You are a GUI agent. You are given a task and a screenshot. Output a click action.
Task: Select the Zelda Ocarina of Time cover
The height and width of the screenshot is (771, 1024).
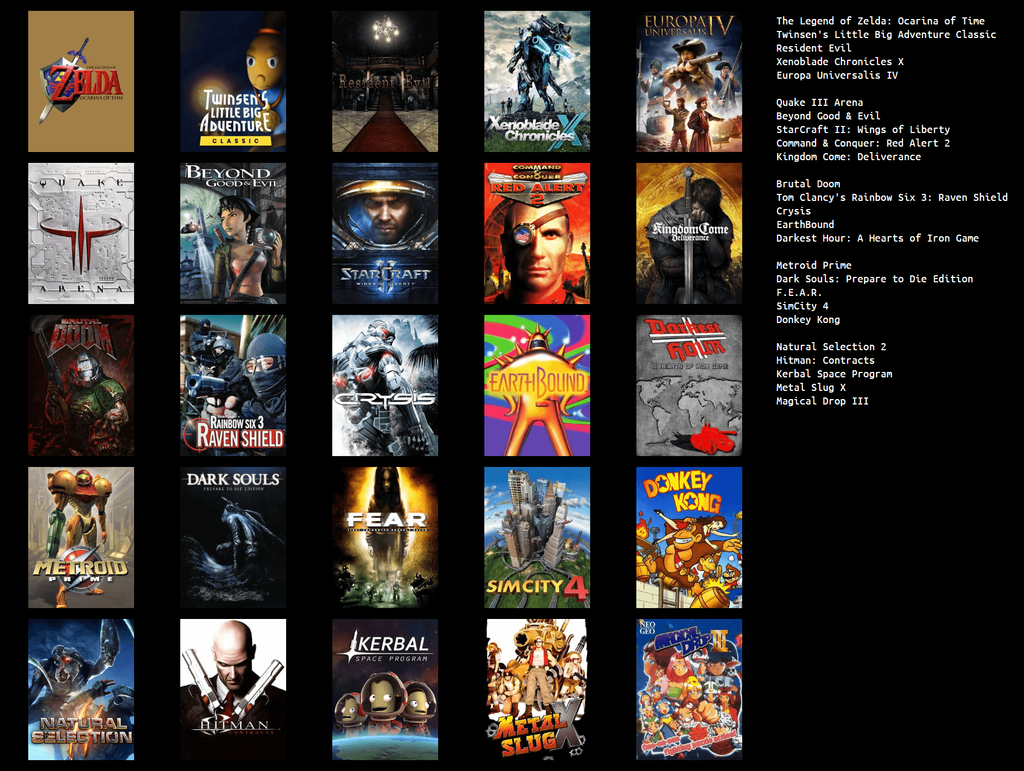pos(81,82)
